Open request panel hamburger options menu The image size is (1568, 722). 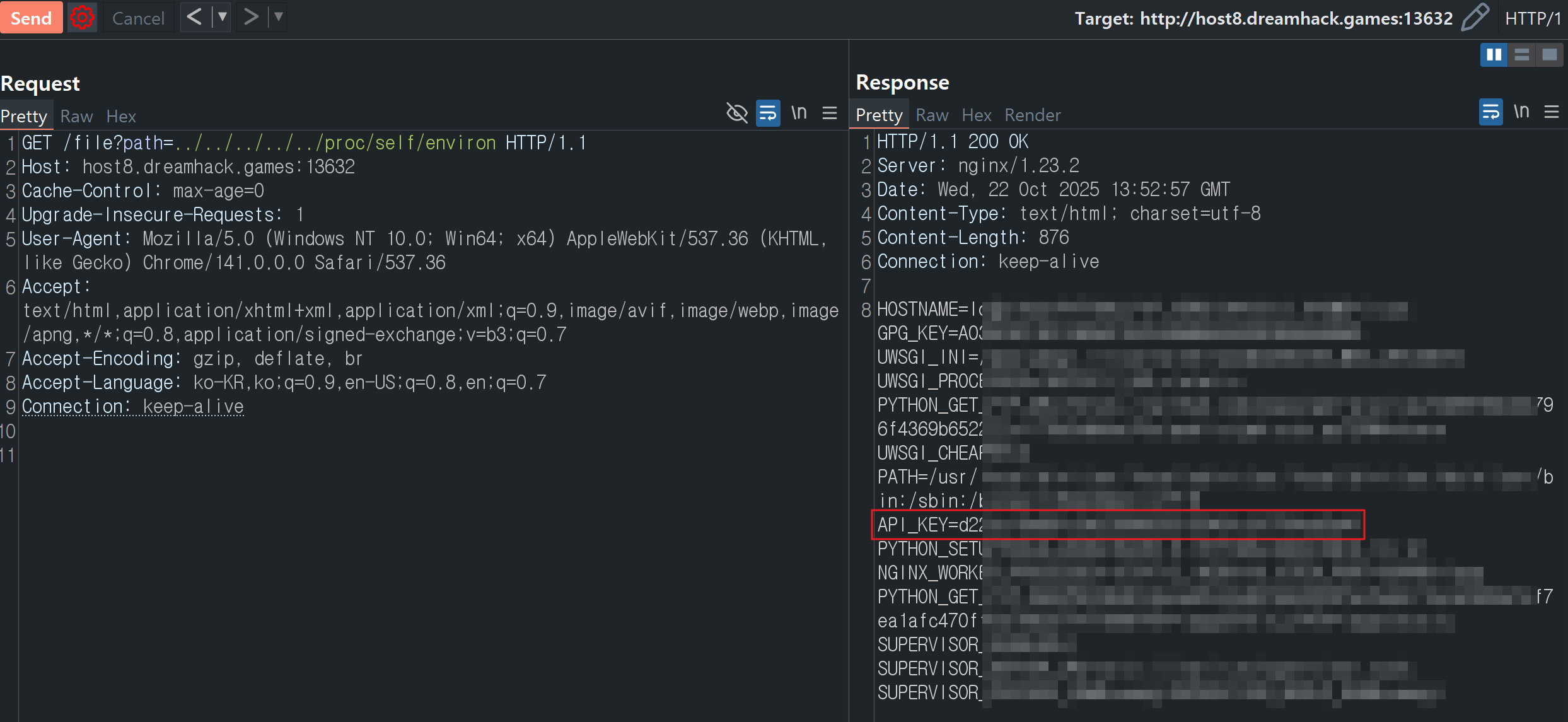click(x=830, y=114)
